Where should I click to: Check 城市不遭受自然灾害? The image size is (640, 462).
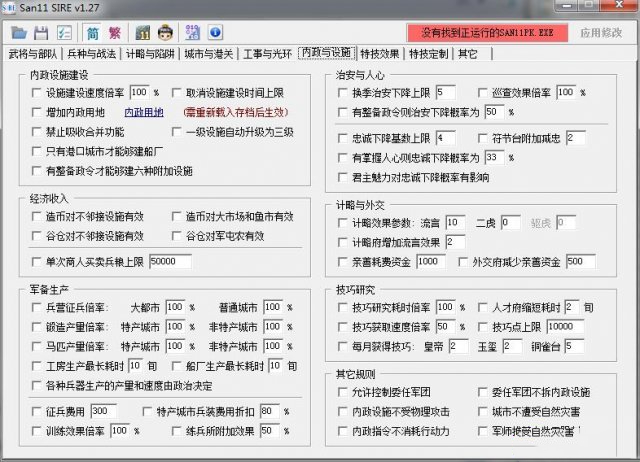(x=483, y=411)
